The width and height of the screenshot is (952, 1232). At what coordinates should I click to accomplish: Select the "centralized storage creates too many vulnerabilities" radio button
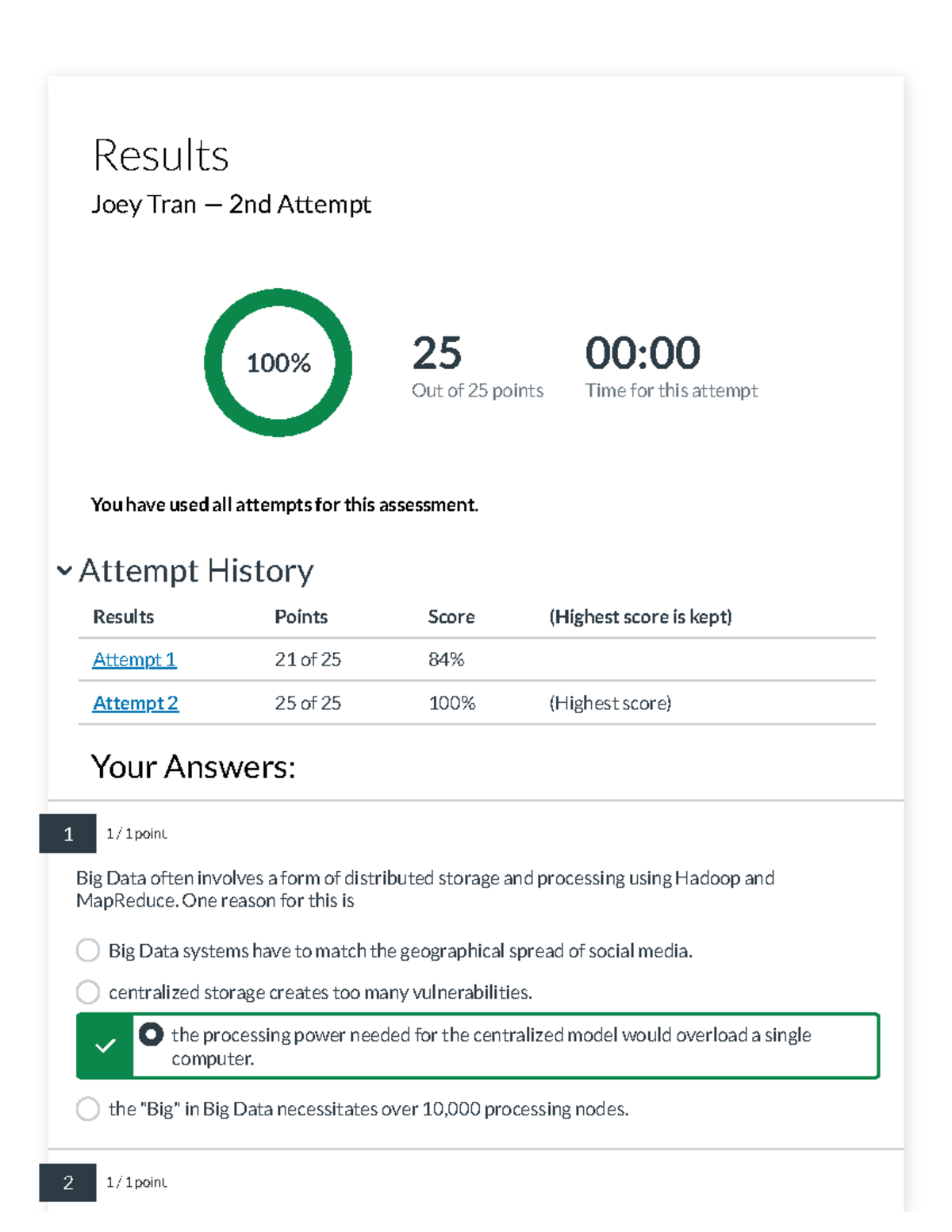click(88, 992)
